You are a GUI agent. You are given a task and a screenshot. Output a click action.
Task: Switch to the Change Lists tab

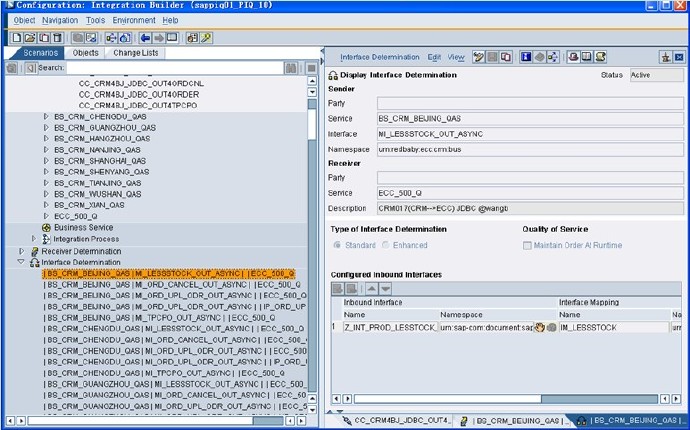(136, 53)
